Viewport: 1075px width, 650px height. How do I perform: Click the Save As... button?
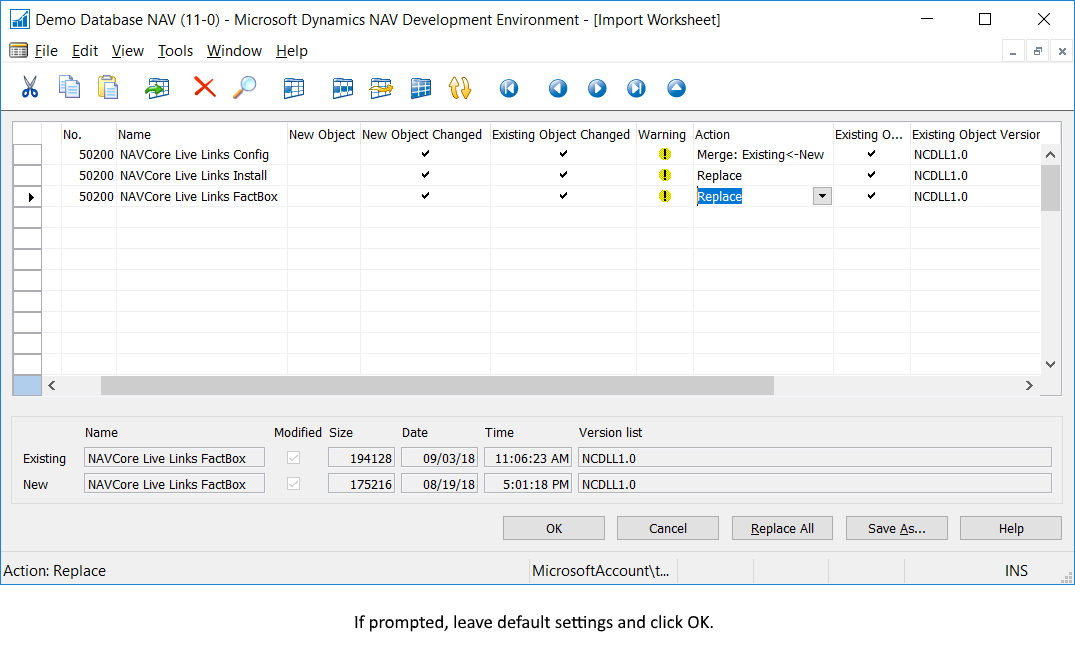click(x=896, y=528)
